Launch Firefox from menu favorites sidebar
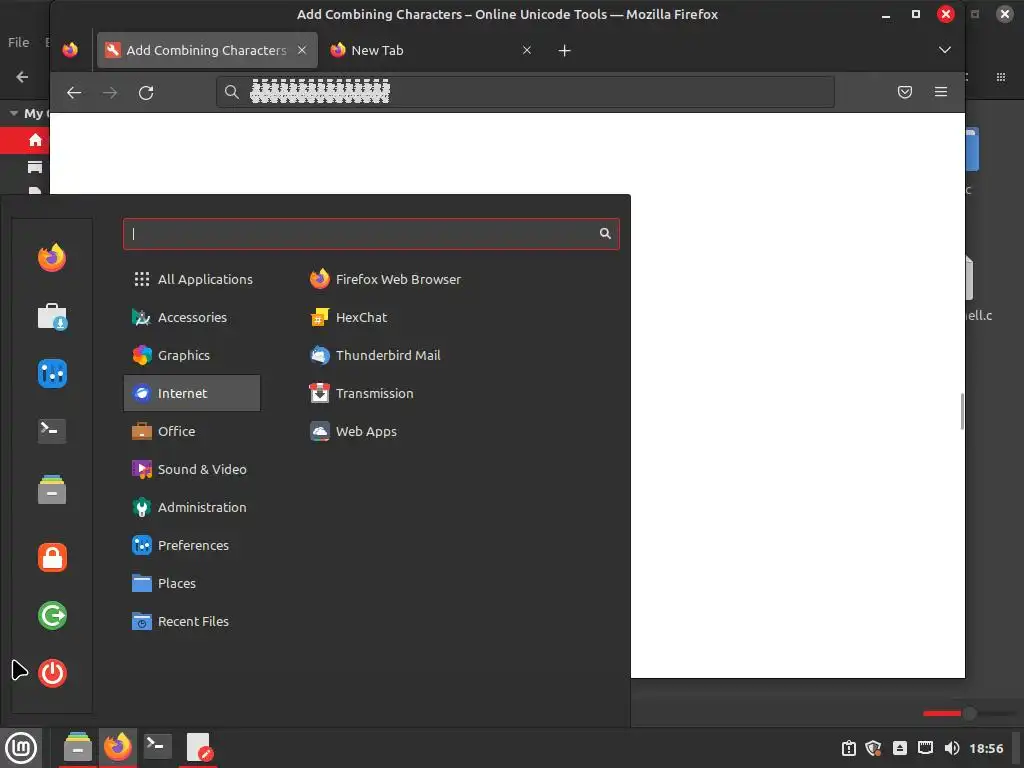 pyautogui.click(x=52, y=258)
